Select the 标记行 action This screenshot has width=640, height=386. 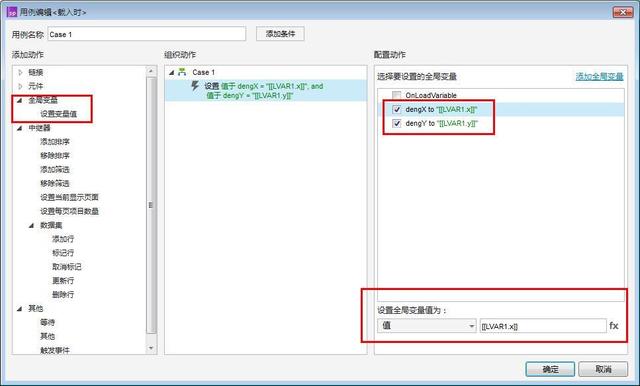(63, 253)
